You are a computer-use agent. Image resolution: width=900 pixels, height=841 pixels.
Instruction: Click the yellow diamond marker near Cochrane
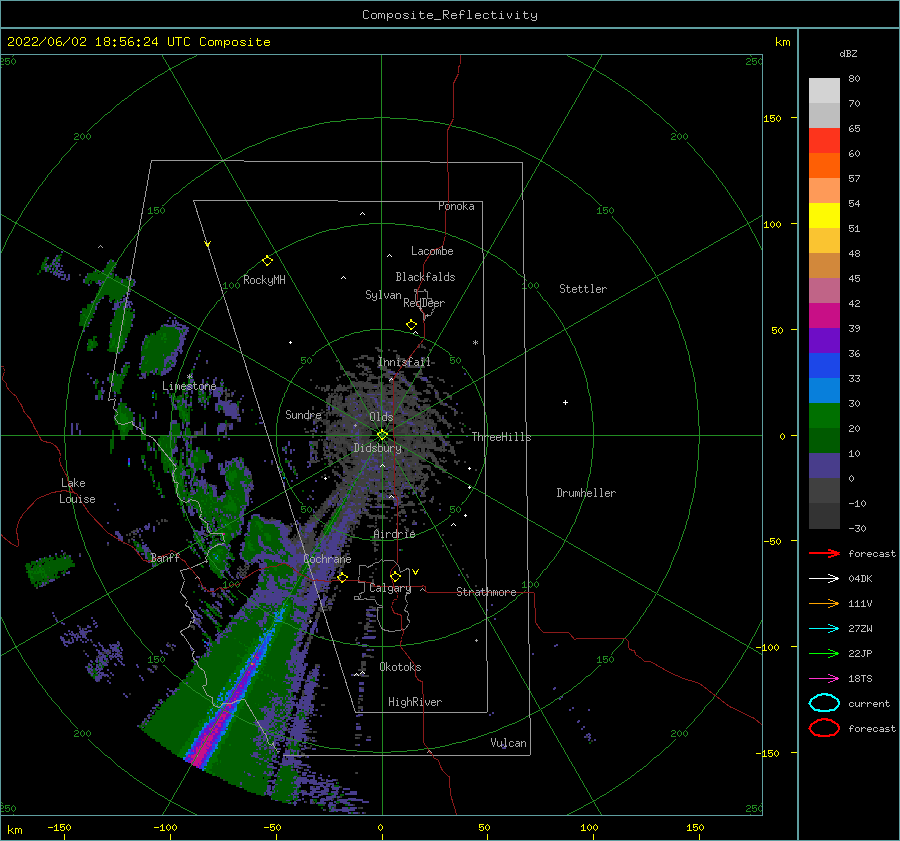tap(342, 577)
